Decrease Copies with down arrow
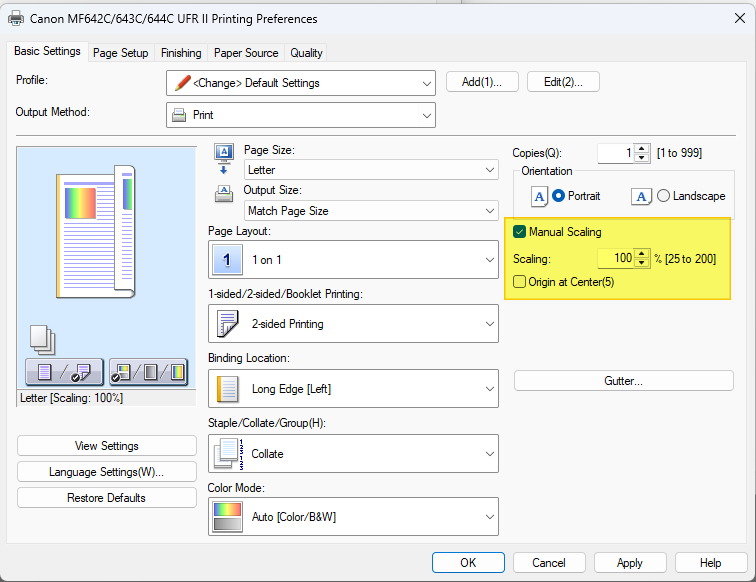This screenshot has height=582, width=756. (642, 158)
